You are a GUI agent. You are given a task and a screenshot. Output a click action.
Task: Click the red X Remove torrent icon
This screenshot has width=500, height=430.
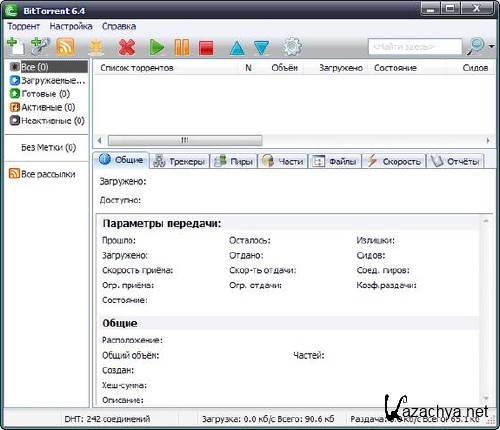127,47
